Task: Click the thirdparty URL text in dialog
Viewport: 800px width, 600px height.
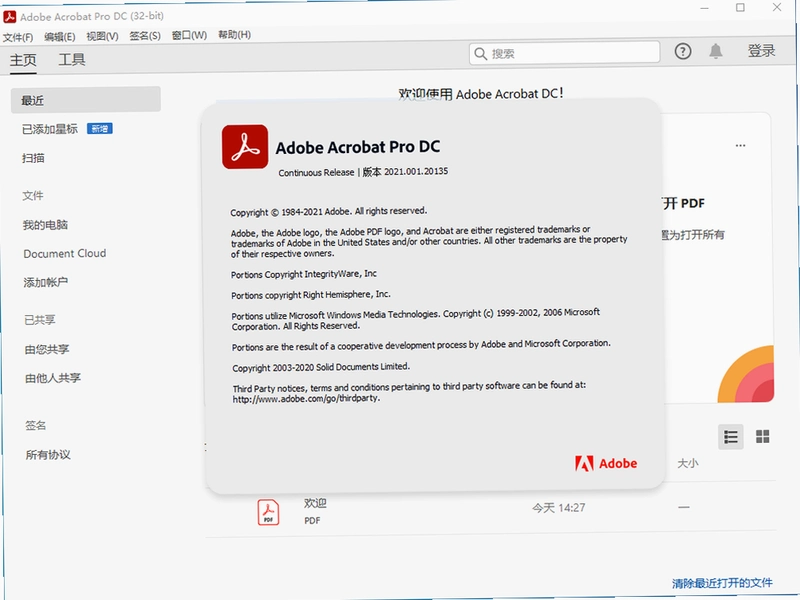Action: [x=306, y=399]
